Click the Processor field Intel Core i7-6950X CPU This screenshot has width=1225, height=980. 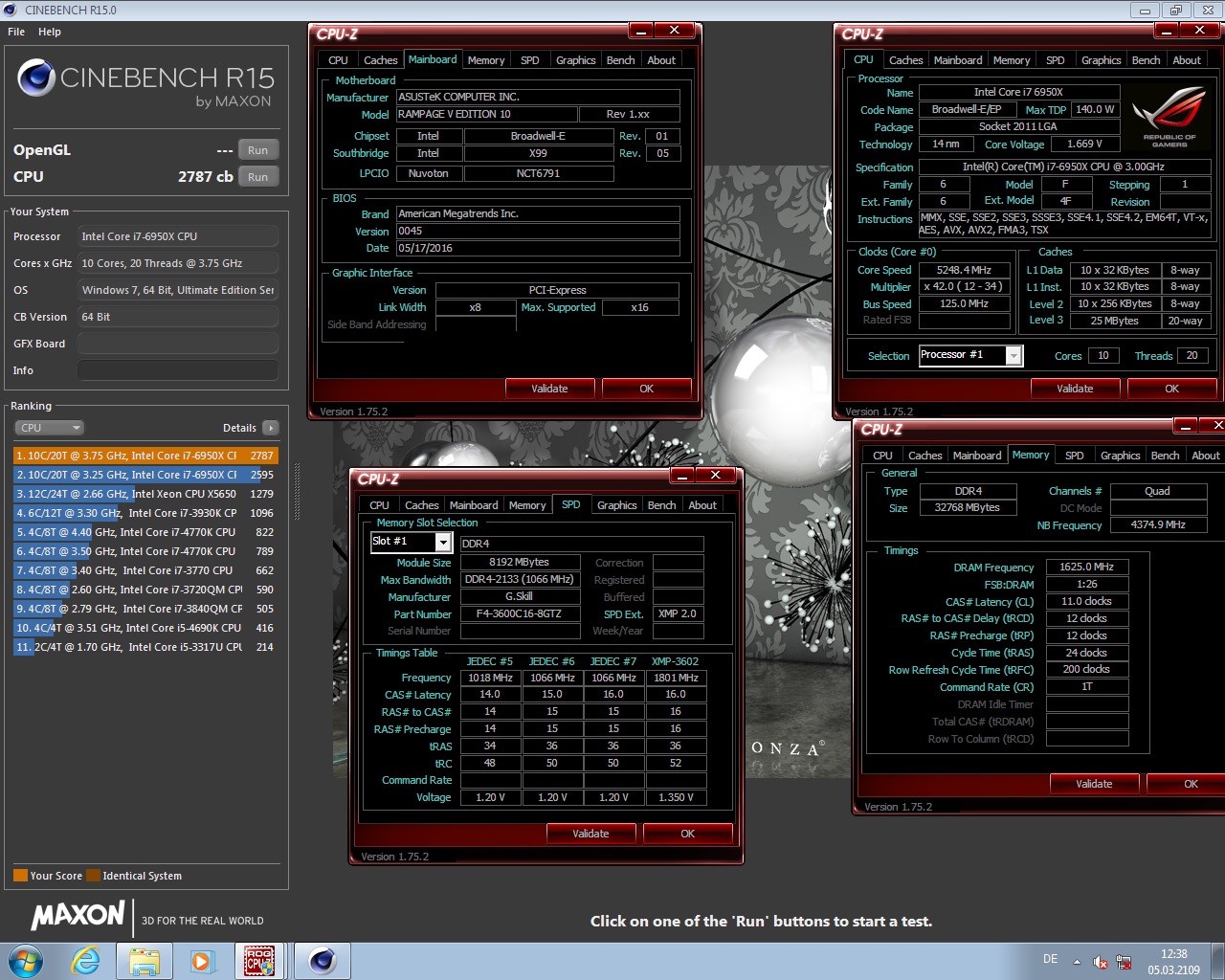click(x=178, y=236)
